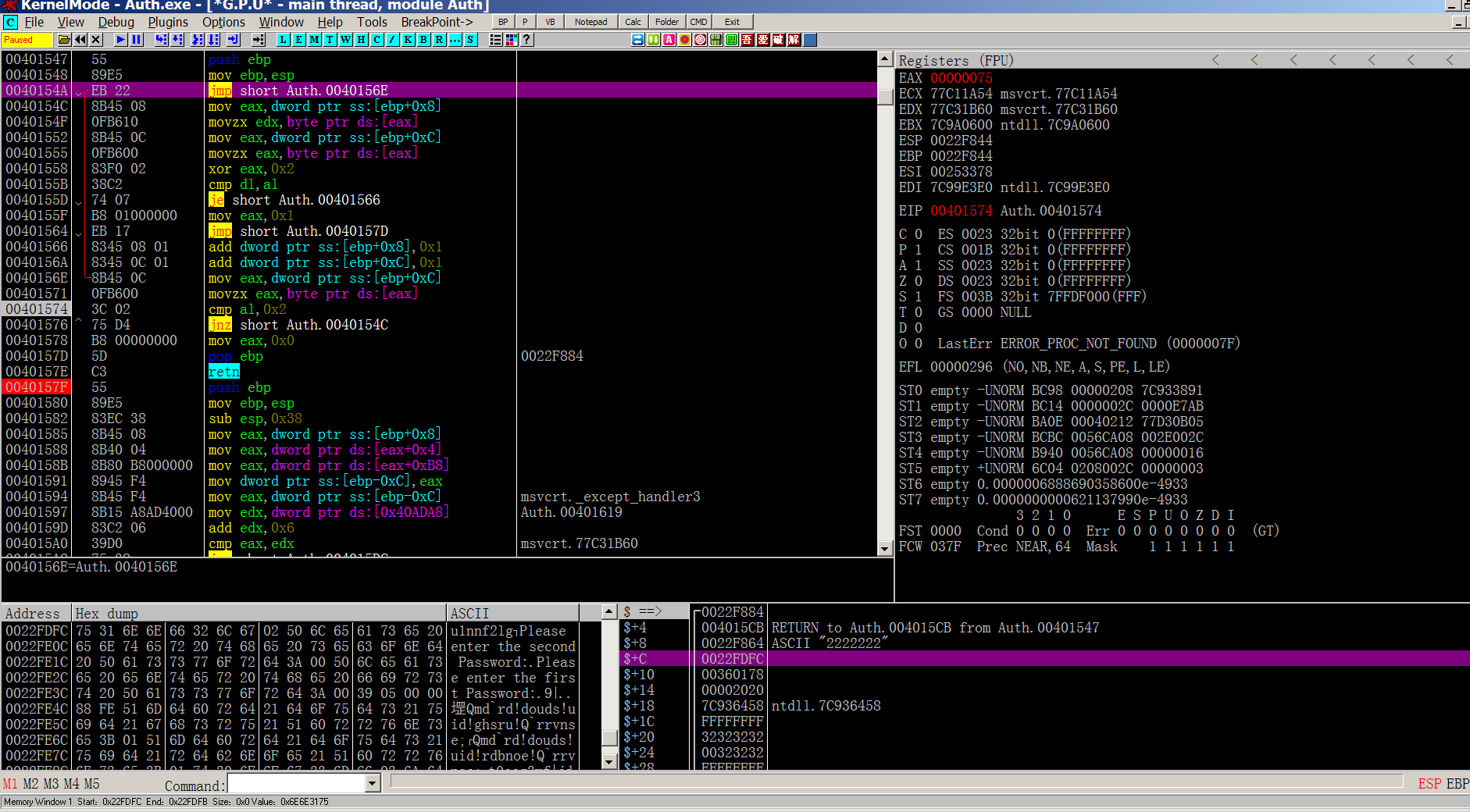Toggle stack addressing relative to ESP
Screen dimensions: 1470x812
pyautogui.click(x=1429, y=784)
